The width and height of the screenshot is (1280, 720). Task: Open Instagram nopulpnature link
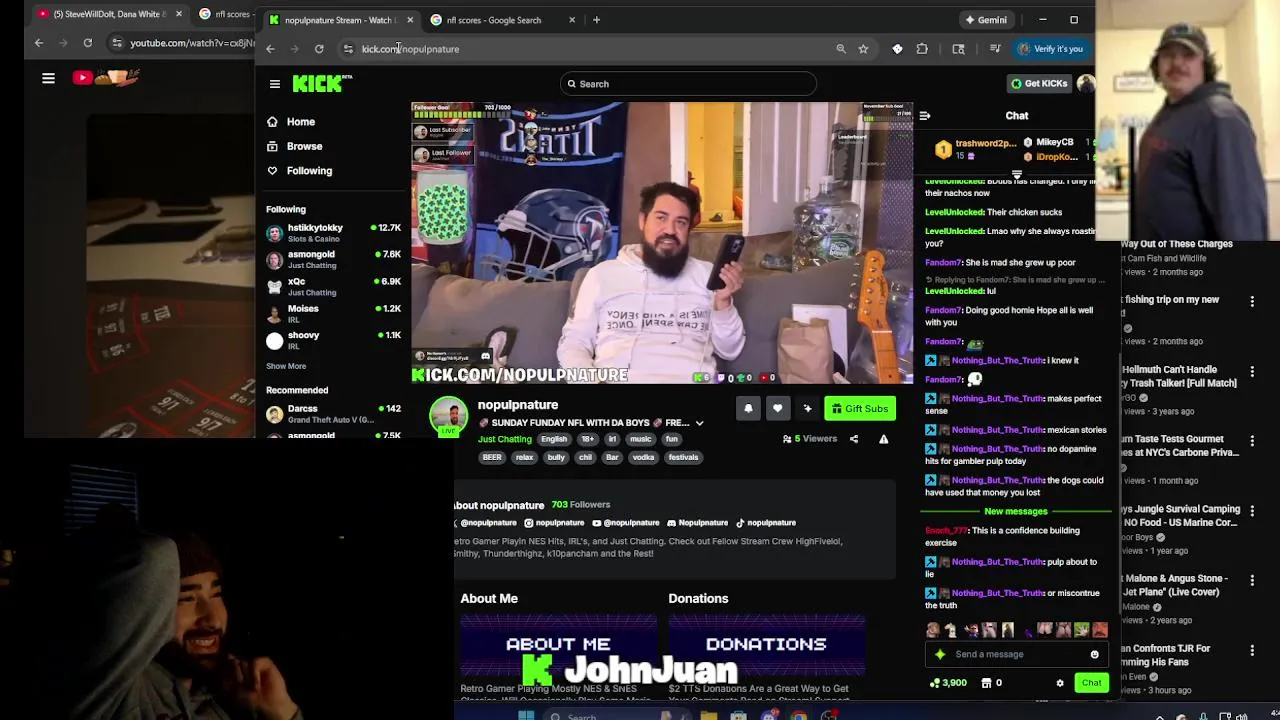[x=554, y=523]
